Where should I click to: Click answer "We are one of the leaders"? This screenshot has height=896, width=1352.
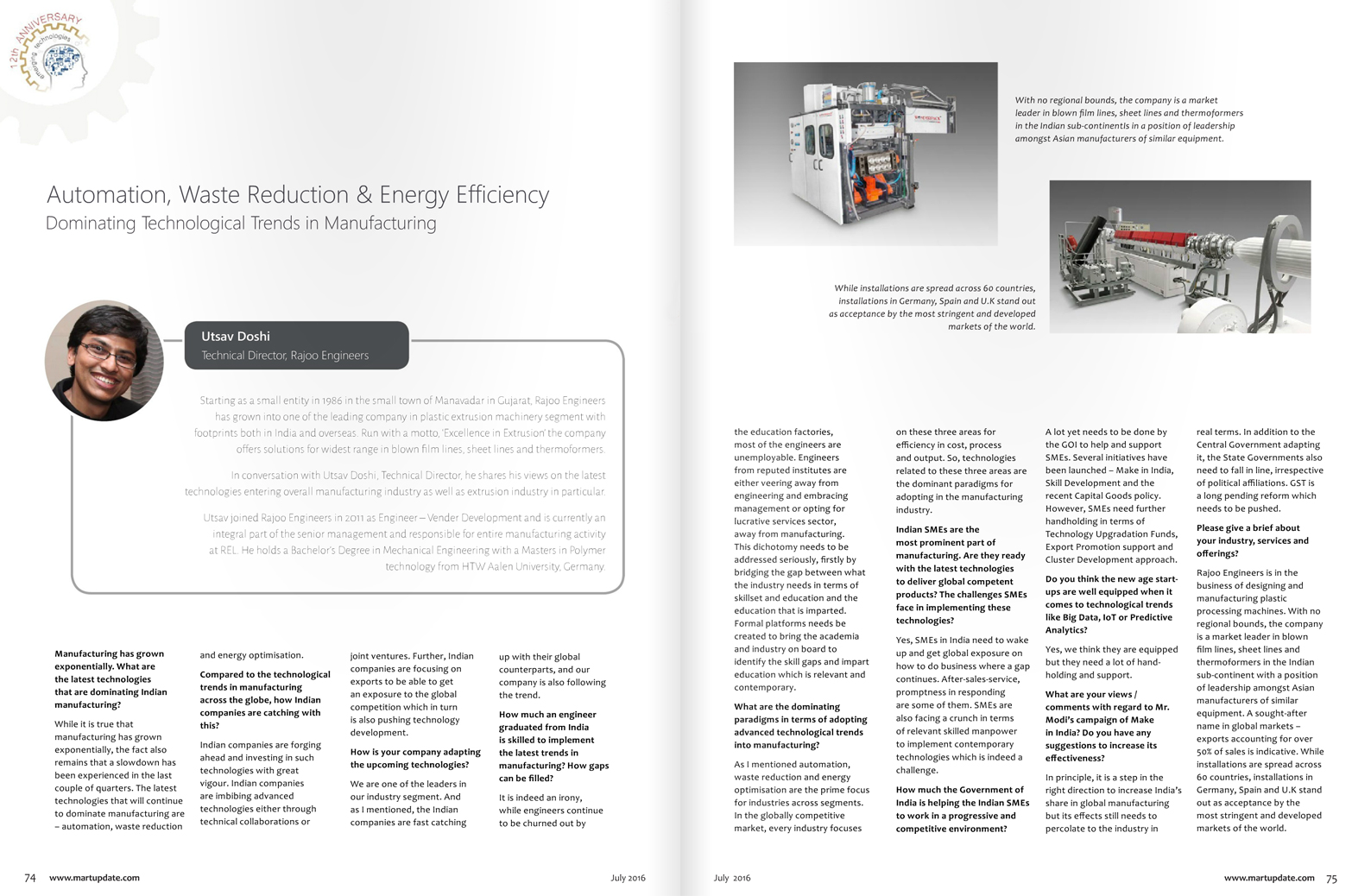click(x=408, y=804)
